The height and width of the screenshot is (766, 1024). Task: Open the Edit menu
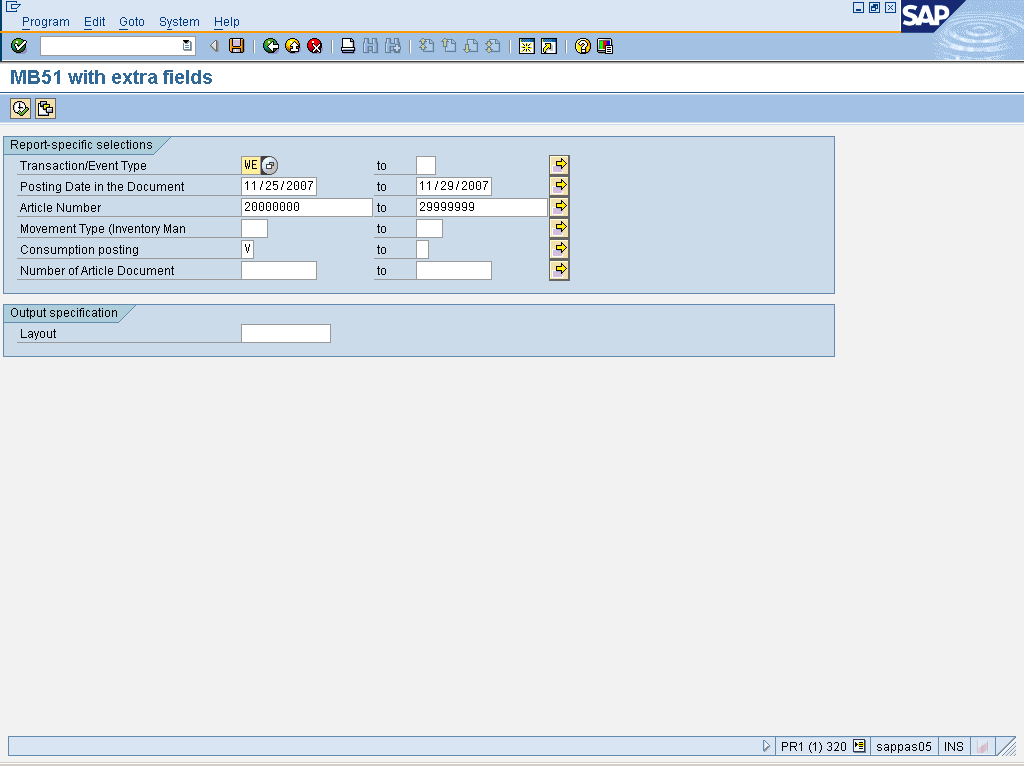pyautogui.click(x=94, y=22)
